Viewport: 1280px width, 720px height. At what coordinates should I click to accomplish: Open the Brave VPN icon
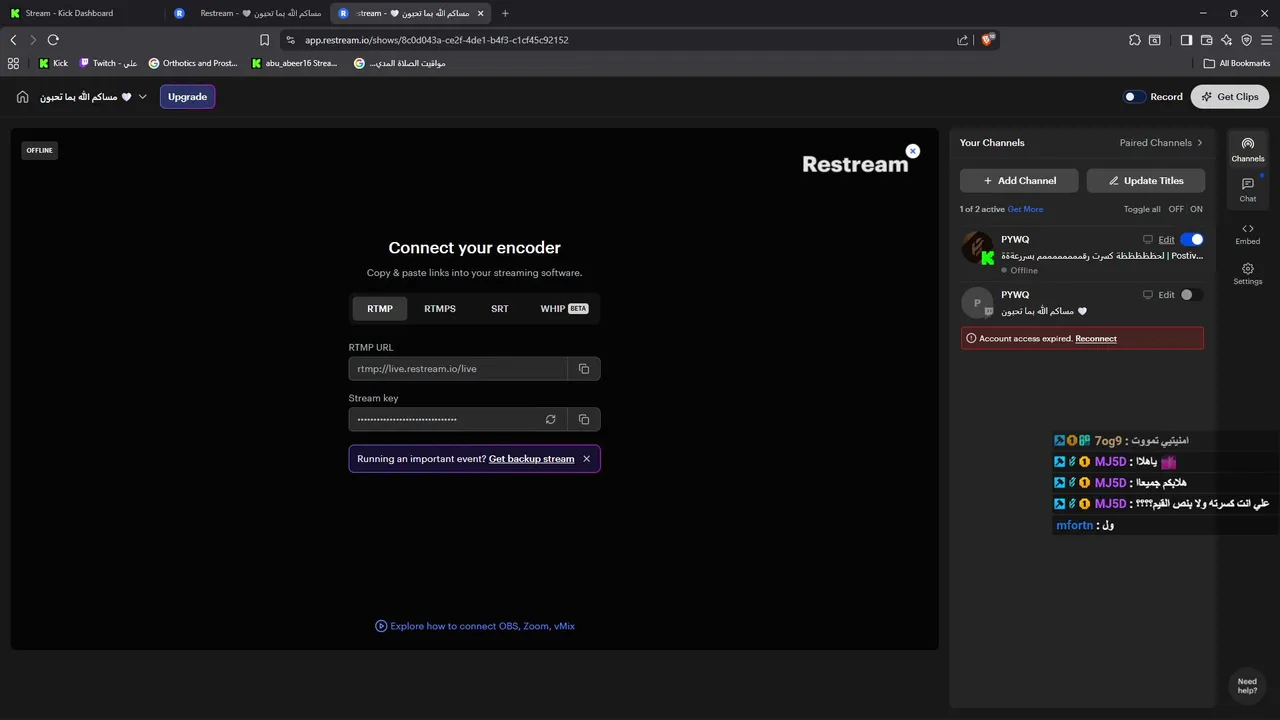pyautogui.click(x=1246, y=40)
